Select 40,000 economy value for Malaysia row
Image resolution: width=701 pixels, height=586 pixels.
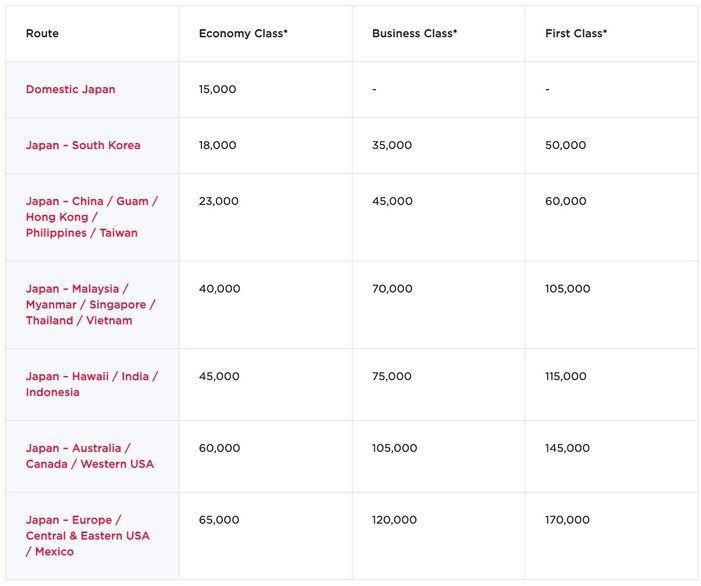coord(220,289)
